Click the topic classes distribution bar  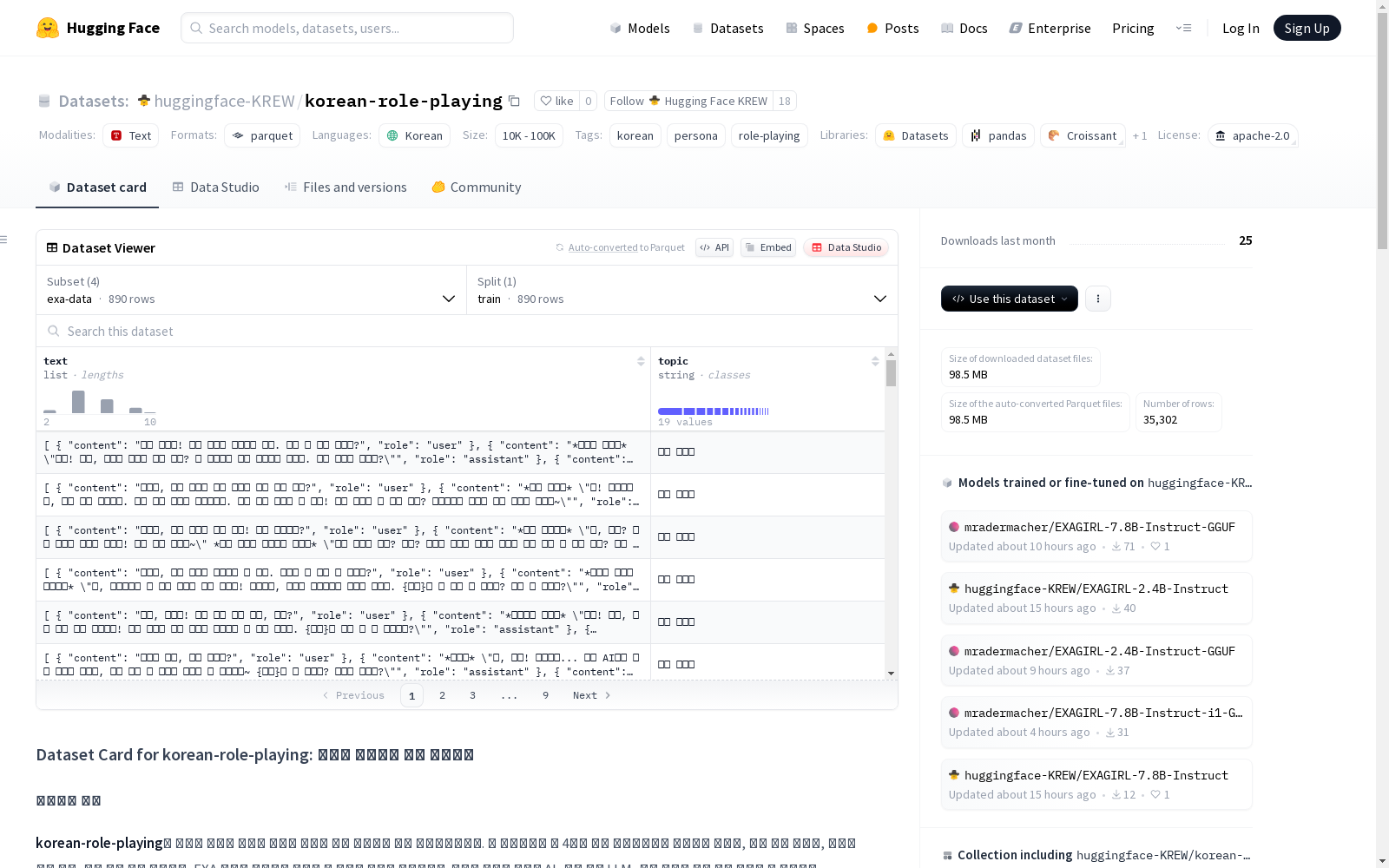coord(714,411)
